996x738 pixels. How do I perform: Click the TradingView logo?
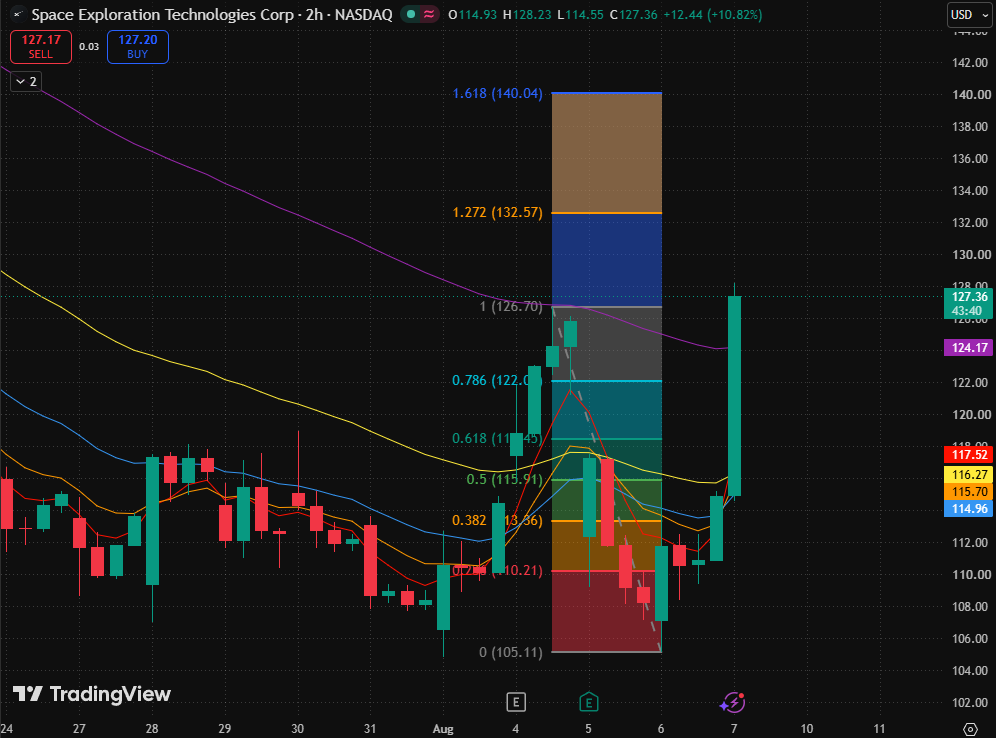click(x=91, y=694)
